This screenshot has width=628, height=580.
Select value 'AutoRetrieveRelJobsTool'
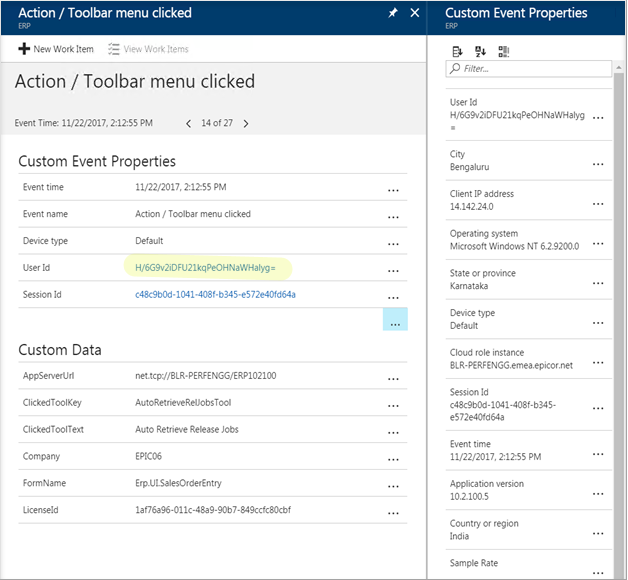tap(183, 403)
